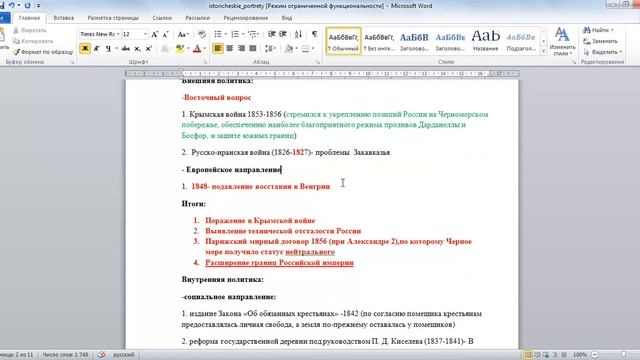This screenshot has width=640, height=360.
Task: Click the red font color button
Action: pyautogui.click(x=197, y=49)
